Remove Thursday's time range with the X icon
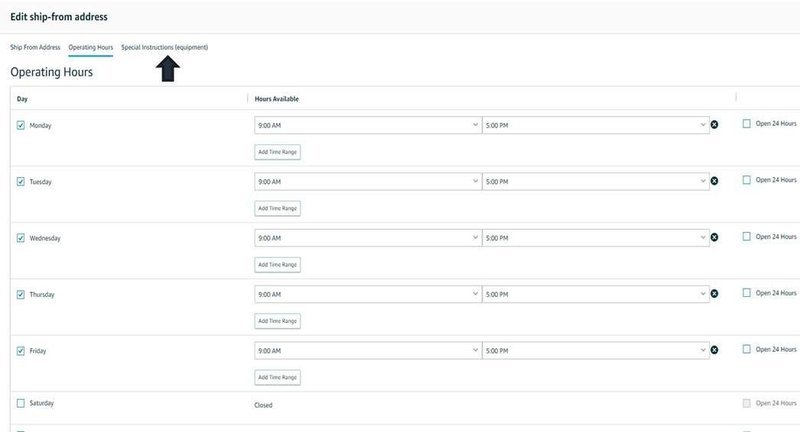The width and height of the screenshot is (800, 432). pos(714,294)
